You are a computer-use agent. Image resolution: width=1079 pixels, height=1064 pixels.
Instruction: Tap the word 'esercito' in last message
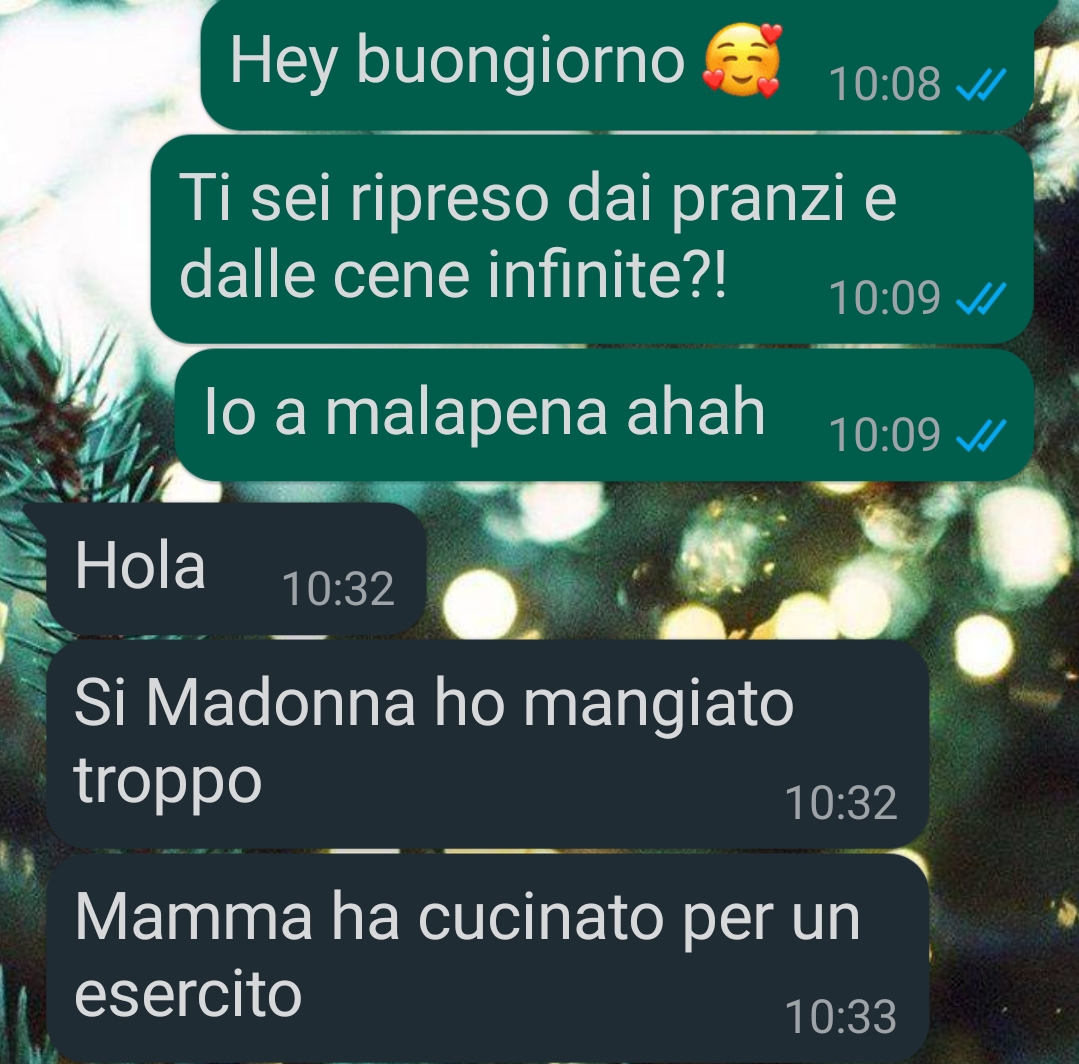coord(188,995)
